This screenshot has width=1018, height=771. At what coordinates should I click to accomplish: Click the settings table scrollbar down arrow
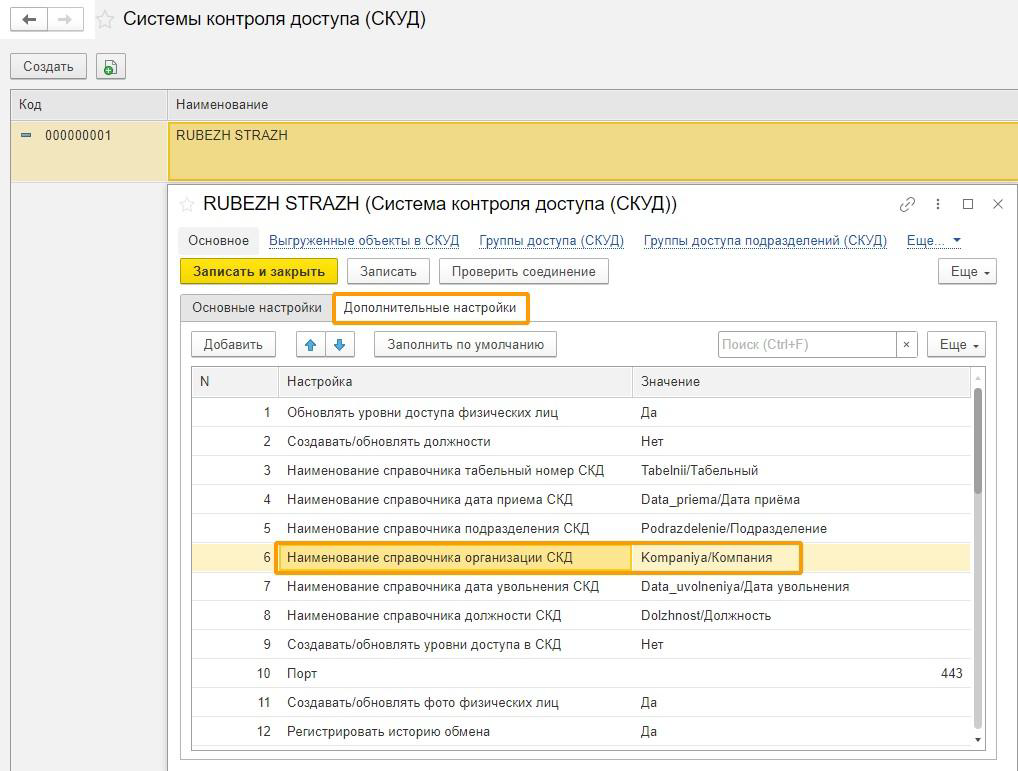click(x=978, y=740)
